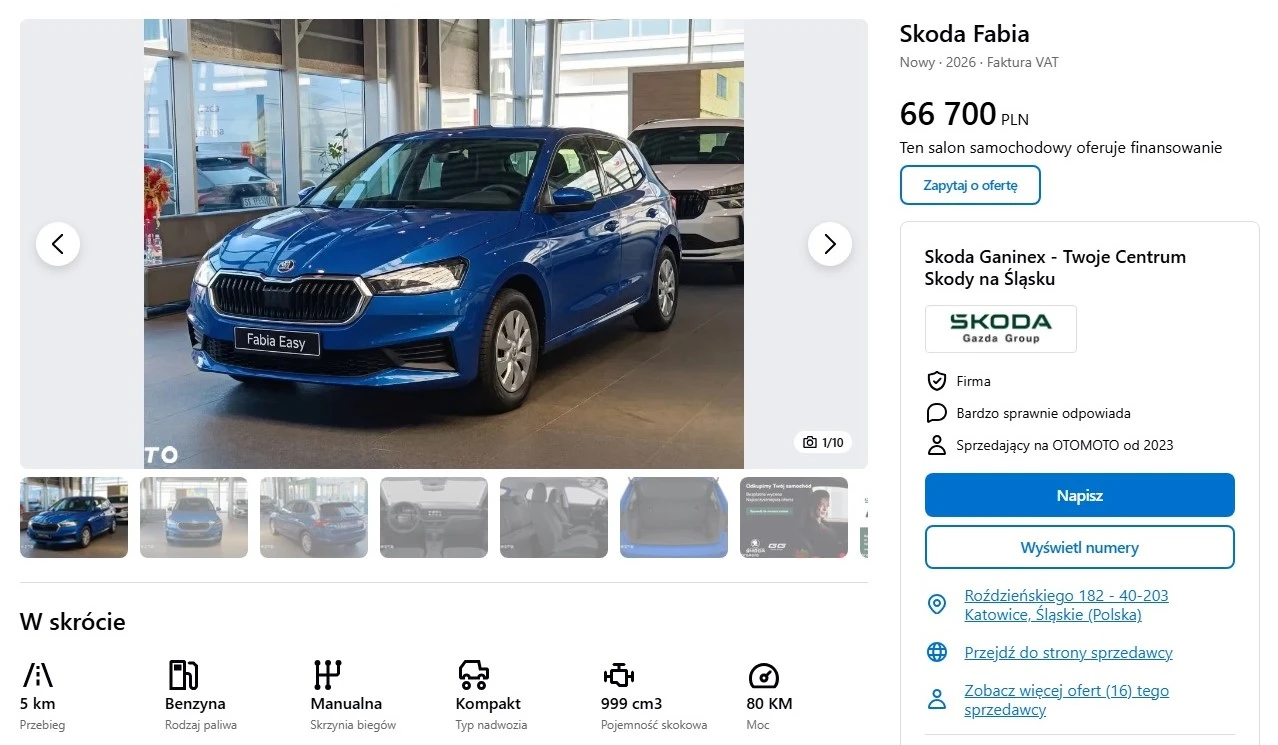Image resolution: width=1278 pixels, height=745 pixels.
Task: Click the person icon beside more offers
Action: [937, 699]
